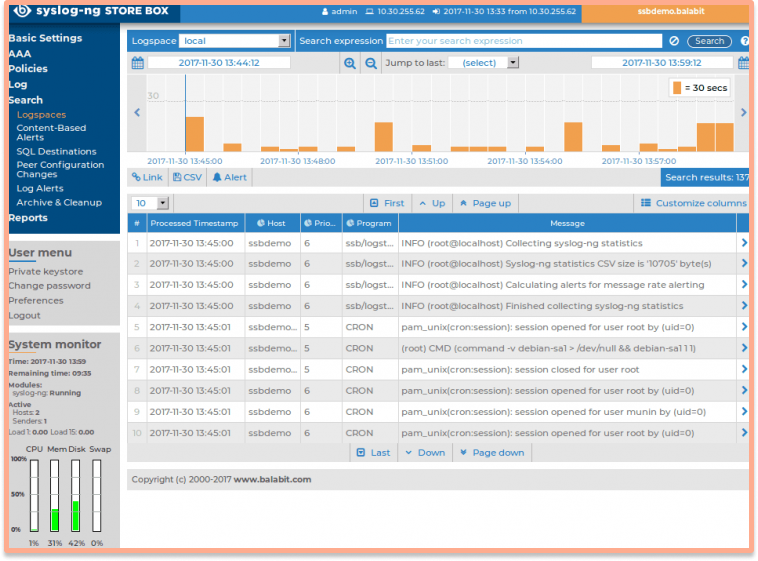The image size is (758, 561).
Task: Open the start date calendar icon
Action: point(138,62)
